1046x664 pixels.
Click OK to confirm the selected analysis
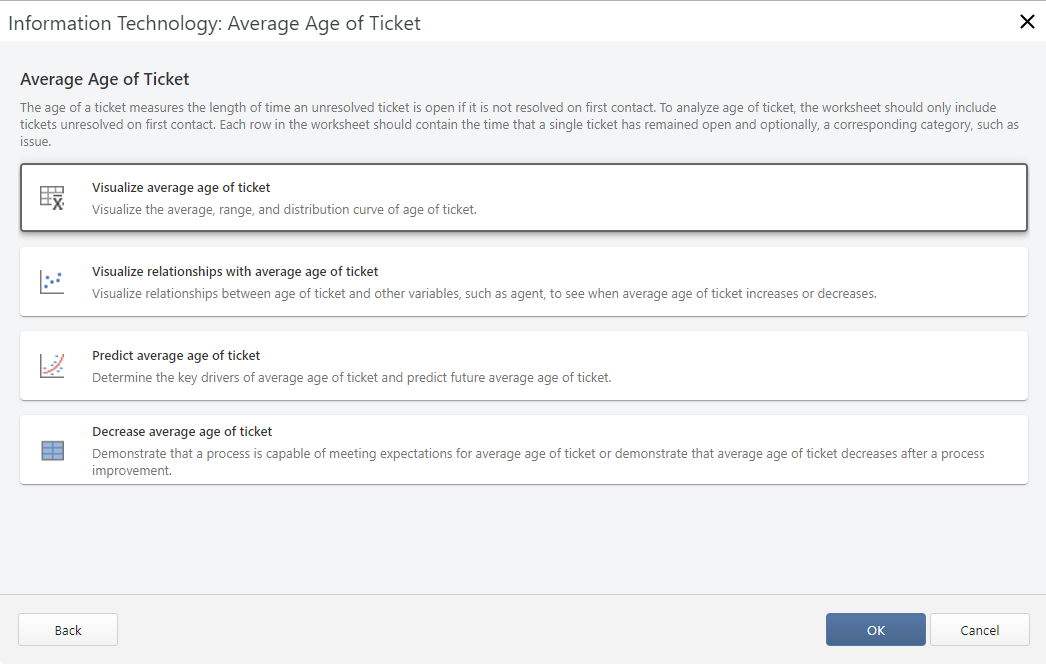[x=875, y=629]
